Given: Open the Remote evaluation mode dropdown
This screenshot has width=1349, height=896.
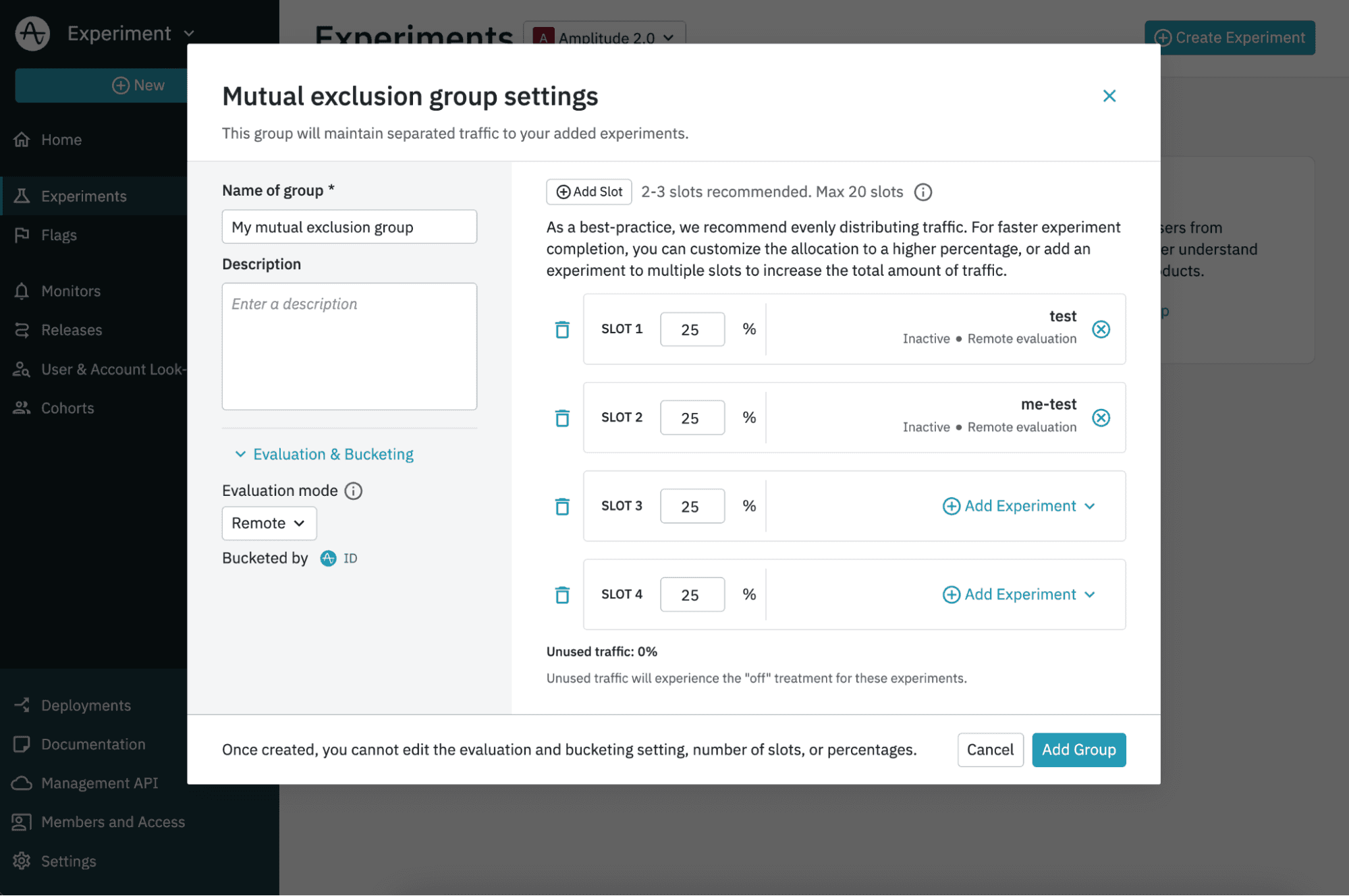Looking at the screenshot, I should point(269,523).
